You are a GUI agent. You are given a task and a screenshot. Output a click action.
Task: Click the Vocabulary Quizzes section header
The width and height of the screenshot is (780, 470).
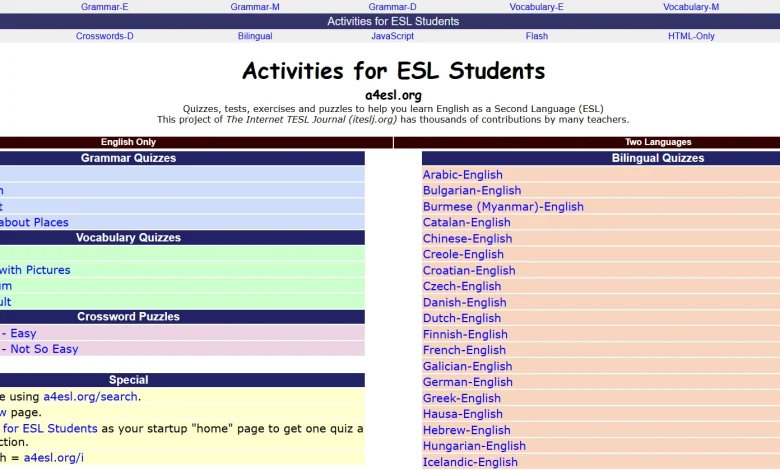coord(128,237)
